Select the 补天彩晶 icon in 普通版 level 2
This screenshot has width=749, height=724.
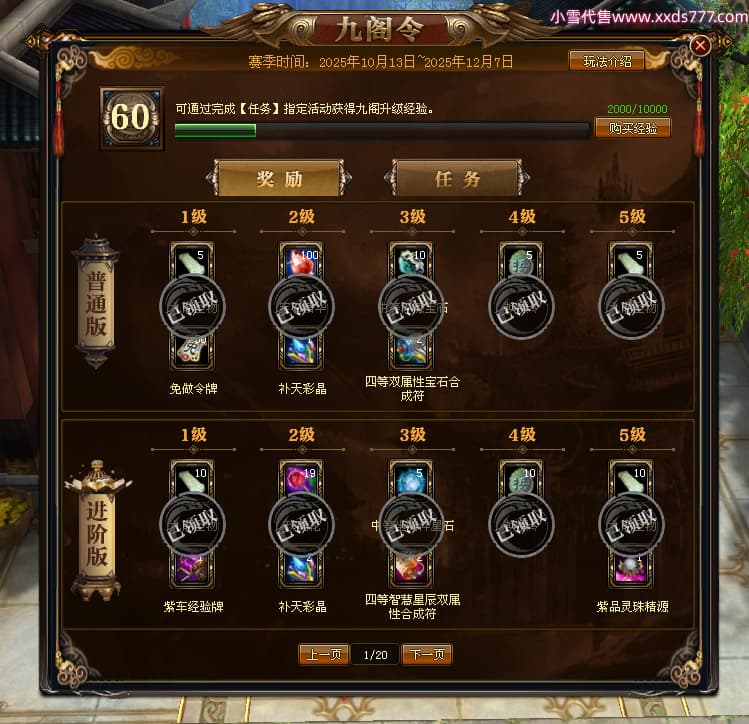(301, 351)
